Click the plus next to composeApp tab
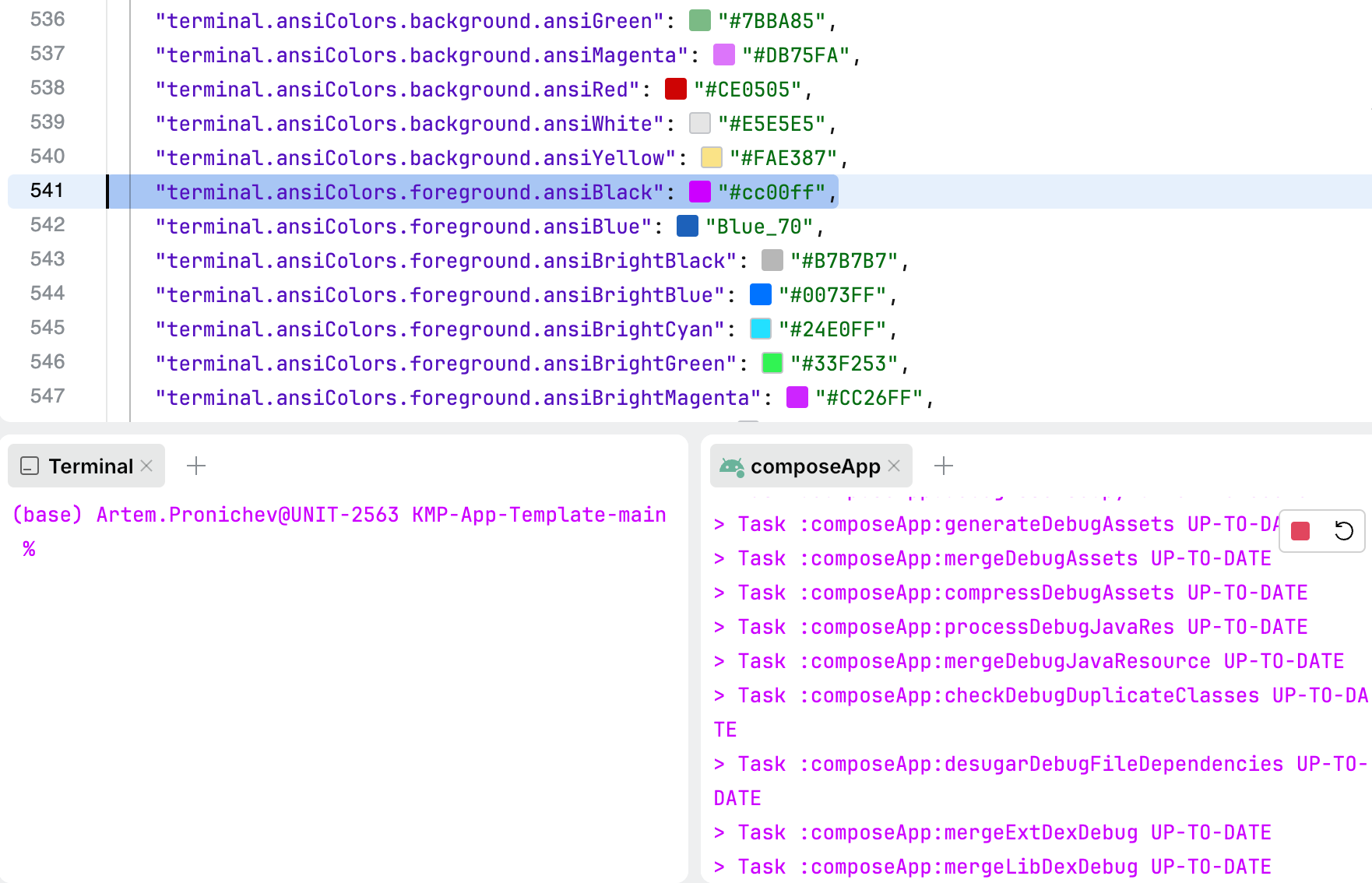 (944, 466)
